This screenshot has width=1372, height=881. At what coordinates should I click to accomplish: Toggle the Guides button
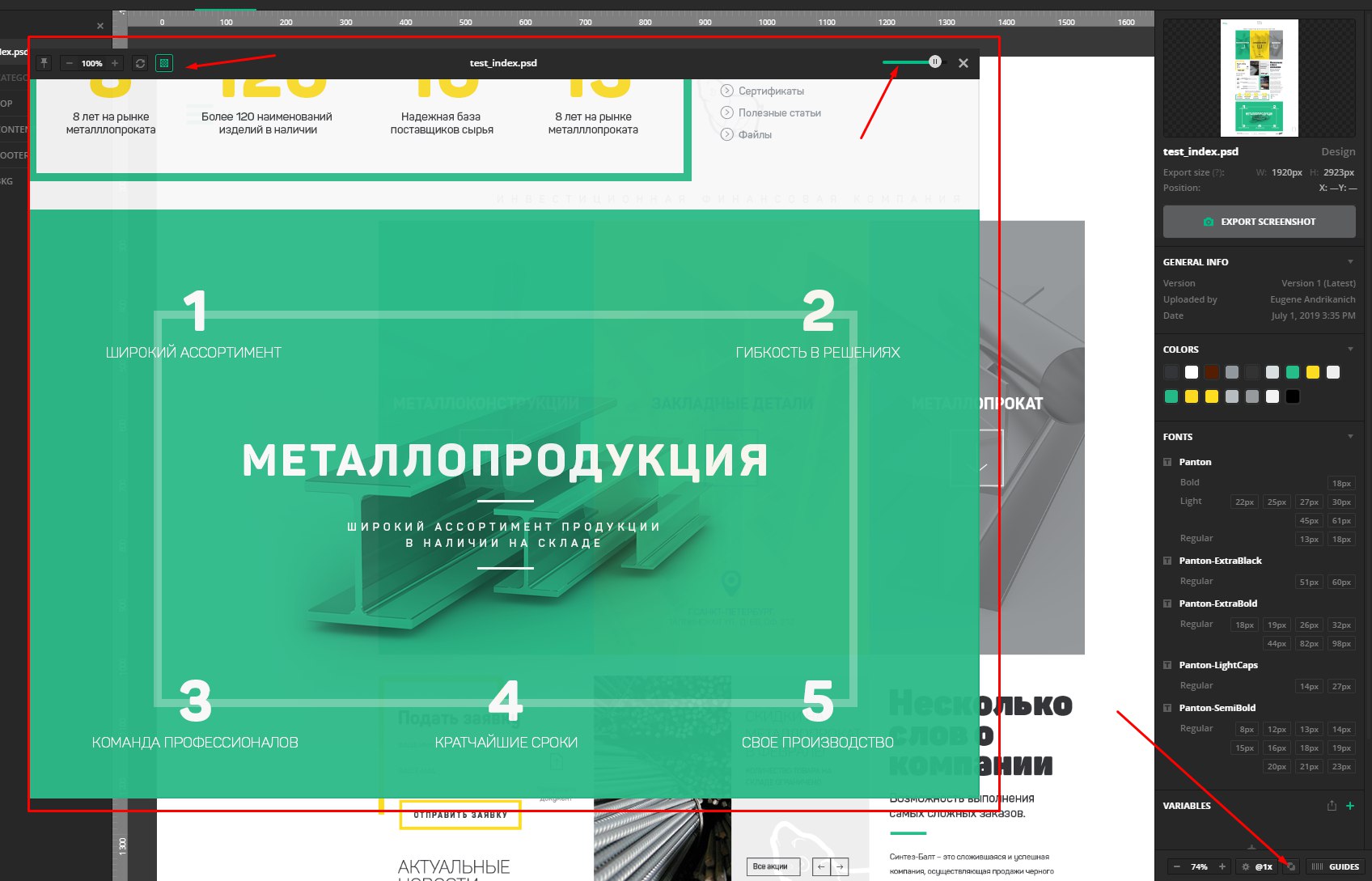(1336, 866)
